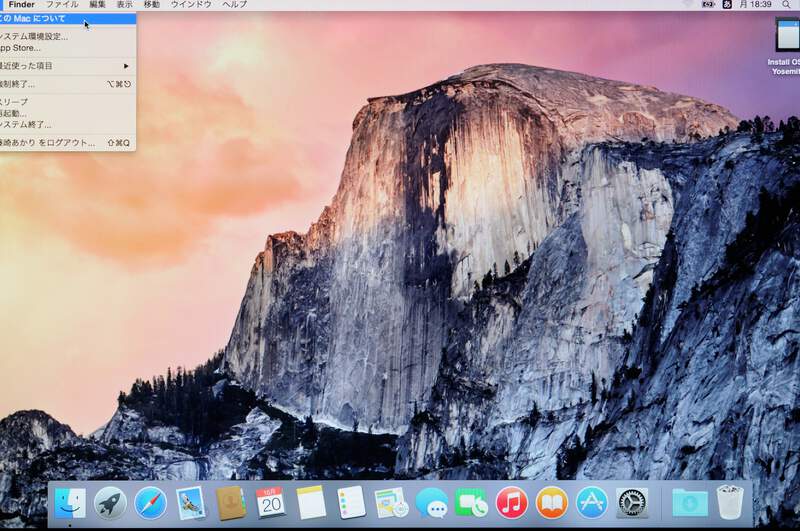Open the Finder menu in menu bar
The height and width of the screenshot is (531, 800).
click(x=21, y=5)
